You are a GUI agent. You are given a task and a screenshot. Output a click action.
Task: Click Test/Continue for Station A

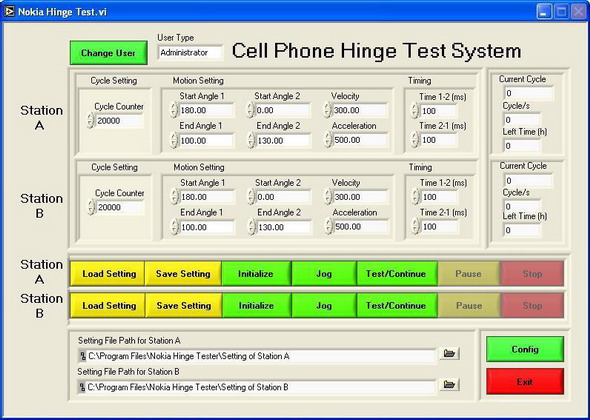[397, 274]
